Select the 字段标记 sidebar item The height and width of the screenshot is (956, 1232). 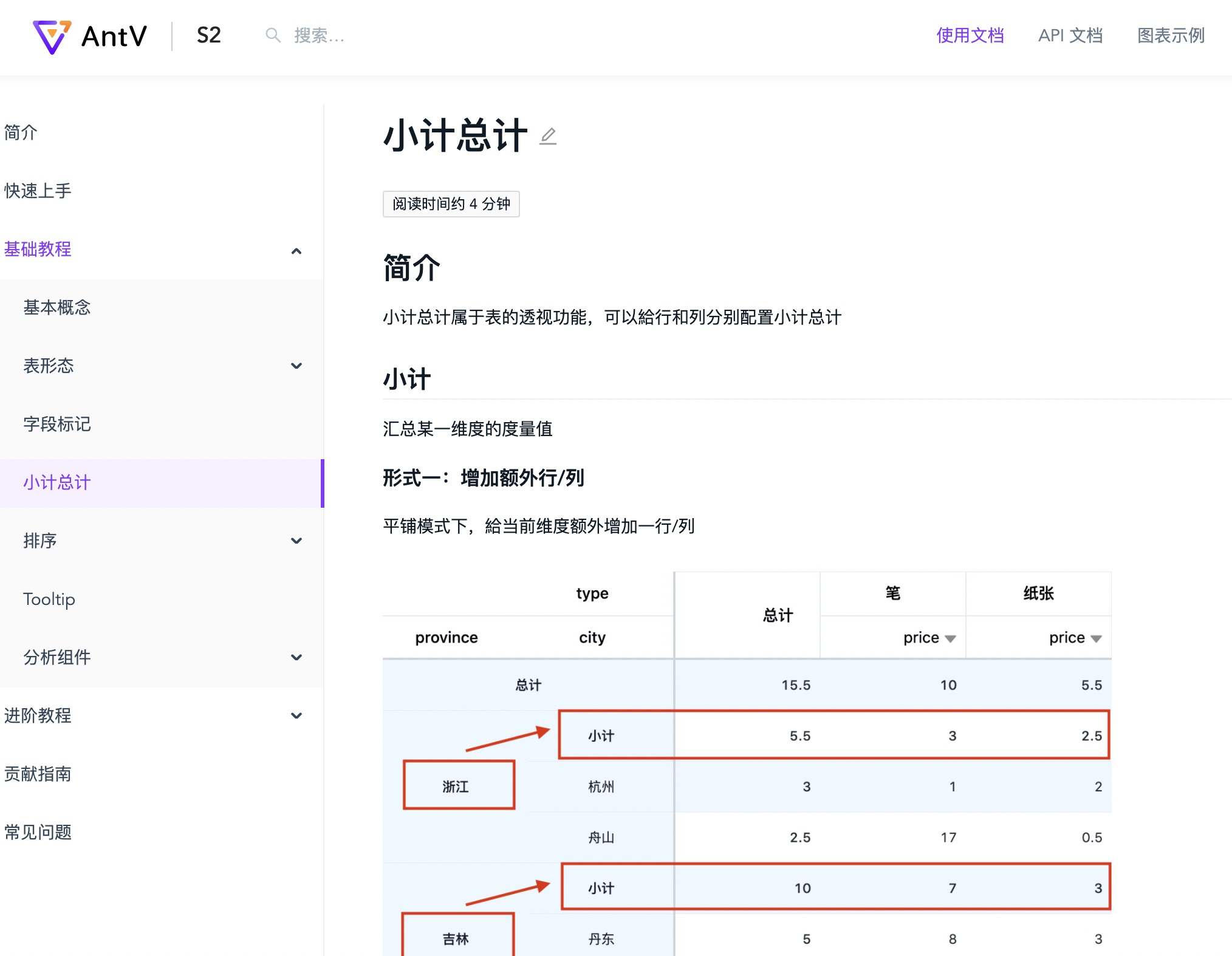58,425
